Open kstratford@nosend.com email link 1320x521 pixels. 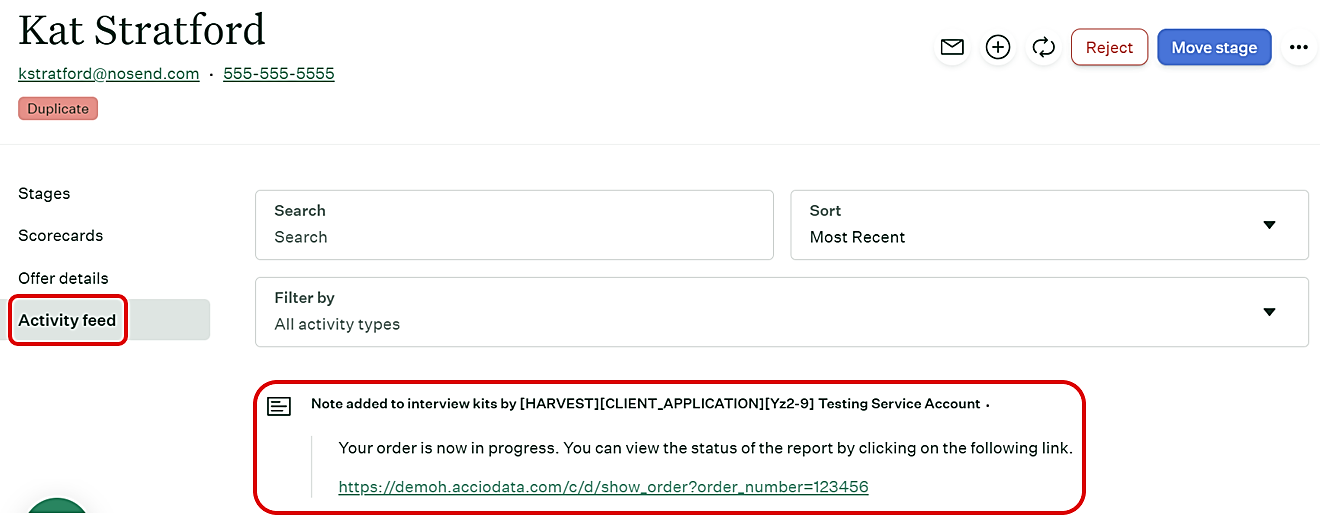point(109,74)
